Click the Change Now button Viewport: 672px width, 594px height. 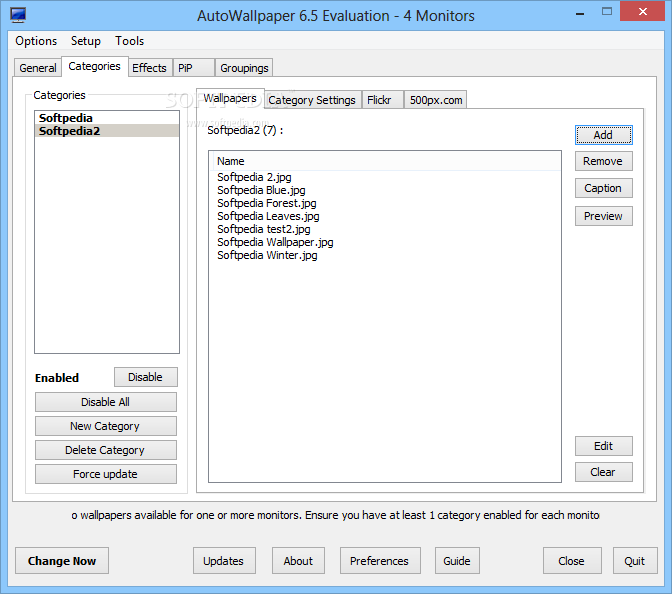(x=62, y=561)
